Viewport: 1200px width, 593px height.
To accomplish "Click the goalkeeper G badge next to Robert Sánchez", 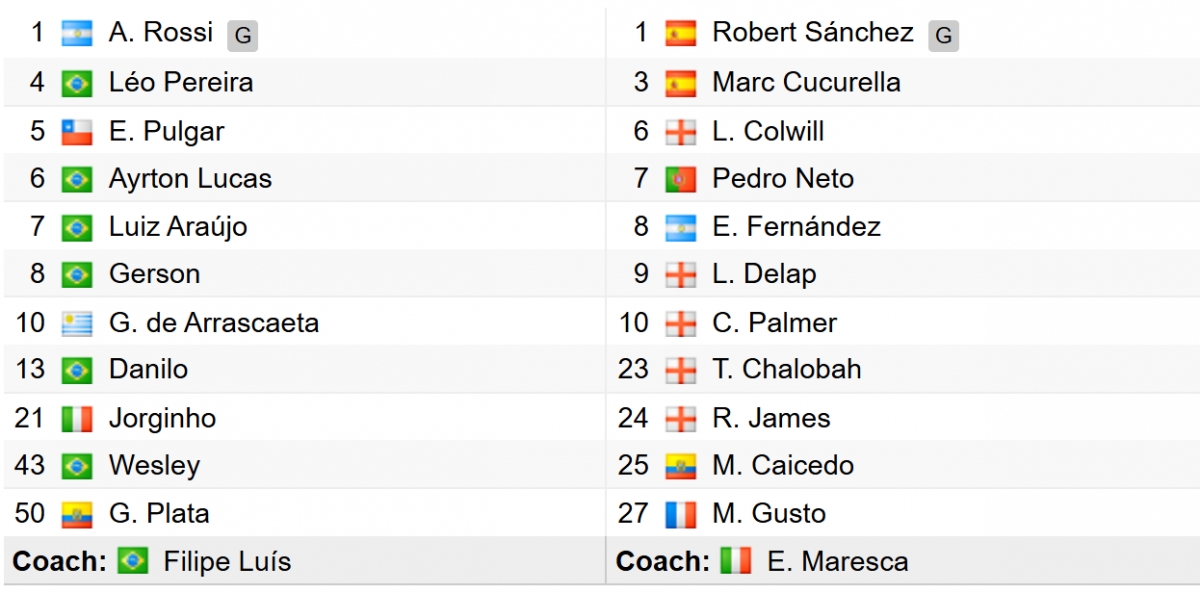I will click(x=943, y=36).
